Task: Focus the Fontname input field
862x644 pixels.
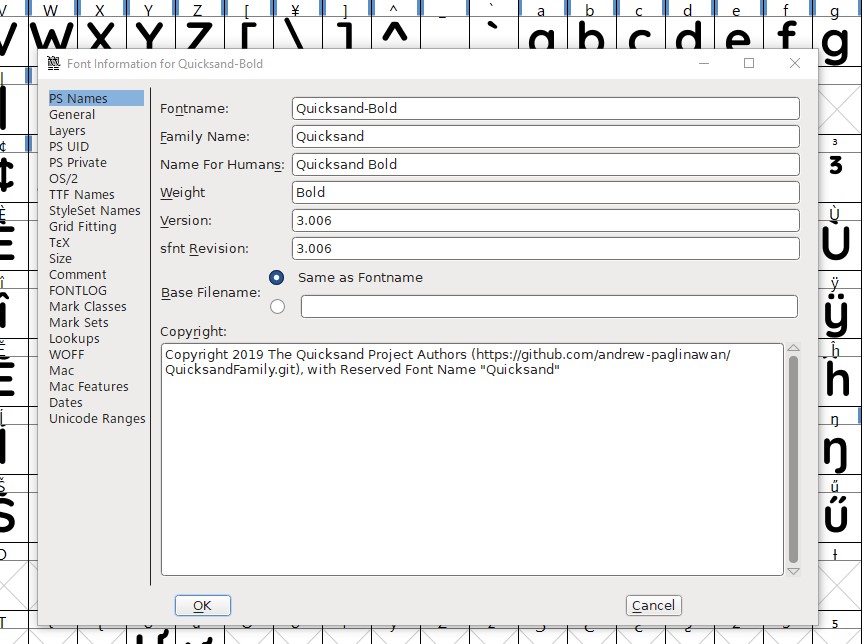Action: [545, 108]
